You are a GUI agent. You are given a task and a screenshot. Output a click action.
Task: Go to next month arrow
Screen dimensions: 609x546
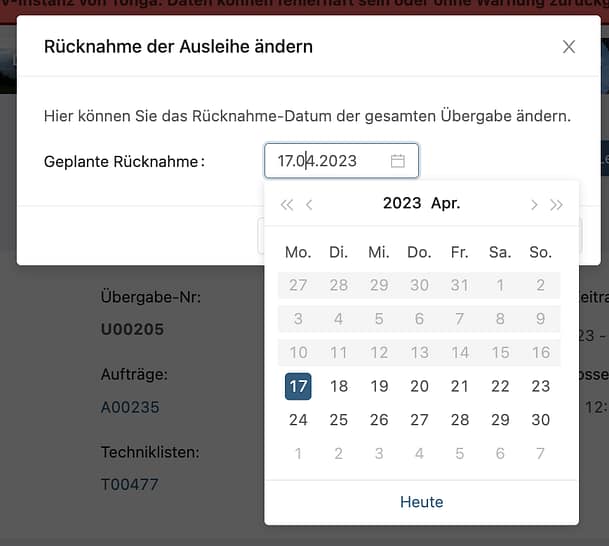(534, 204)
